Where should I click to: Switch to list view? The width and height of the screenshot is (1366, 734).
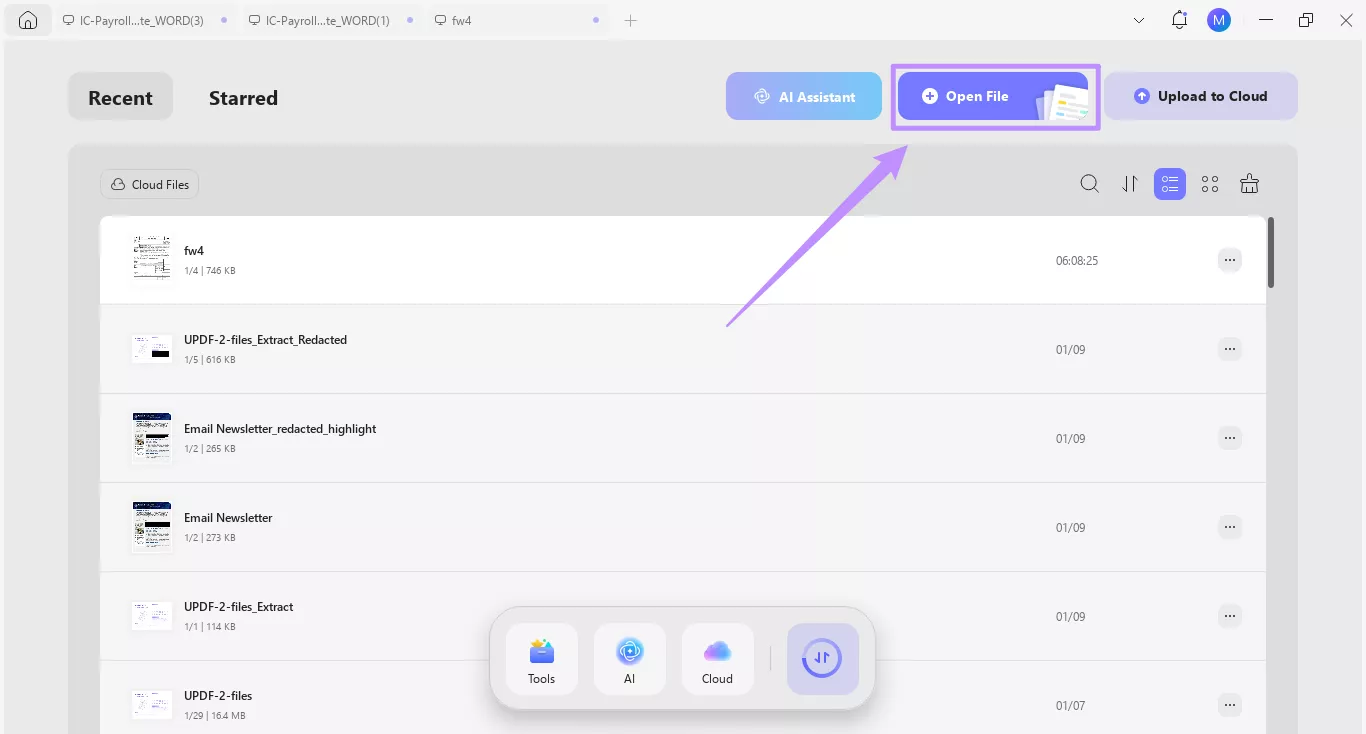click(x=1170, y=184)
